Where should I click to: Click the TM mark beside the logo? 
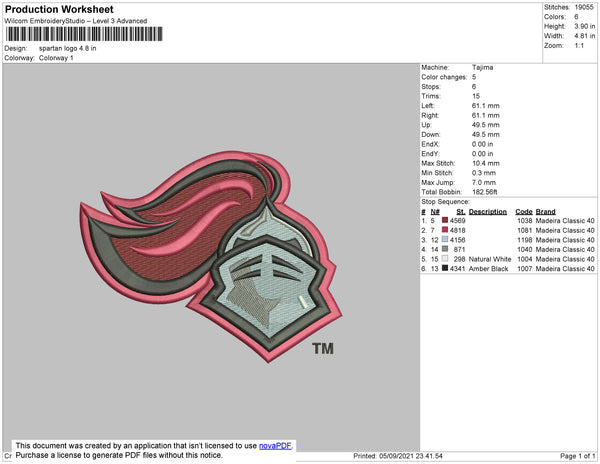(323, 348)
